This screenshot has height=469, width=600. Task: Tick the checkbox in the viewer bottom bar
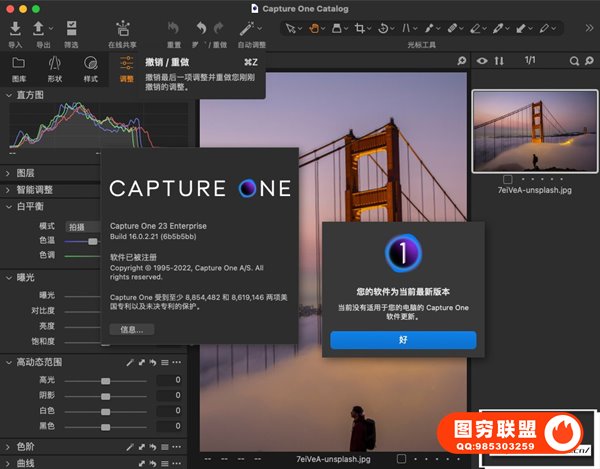coord(401,459)
